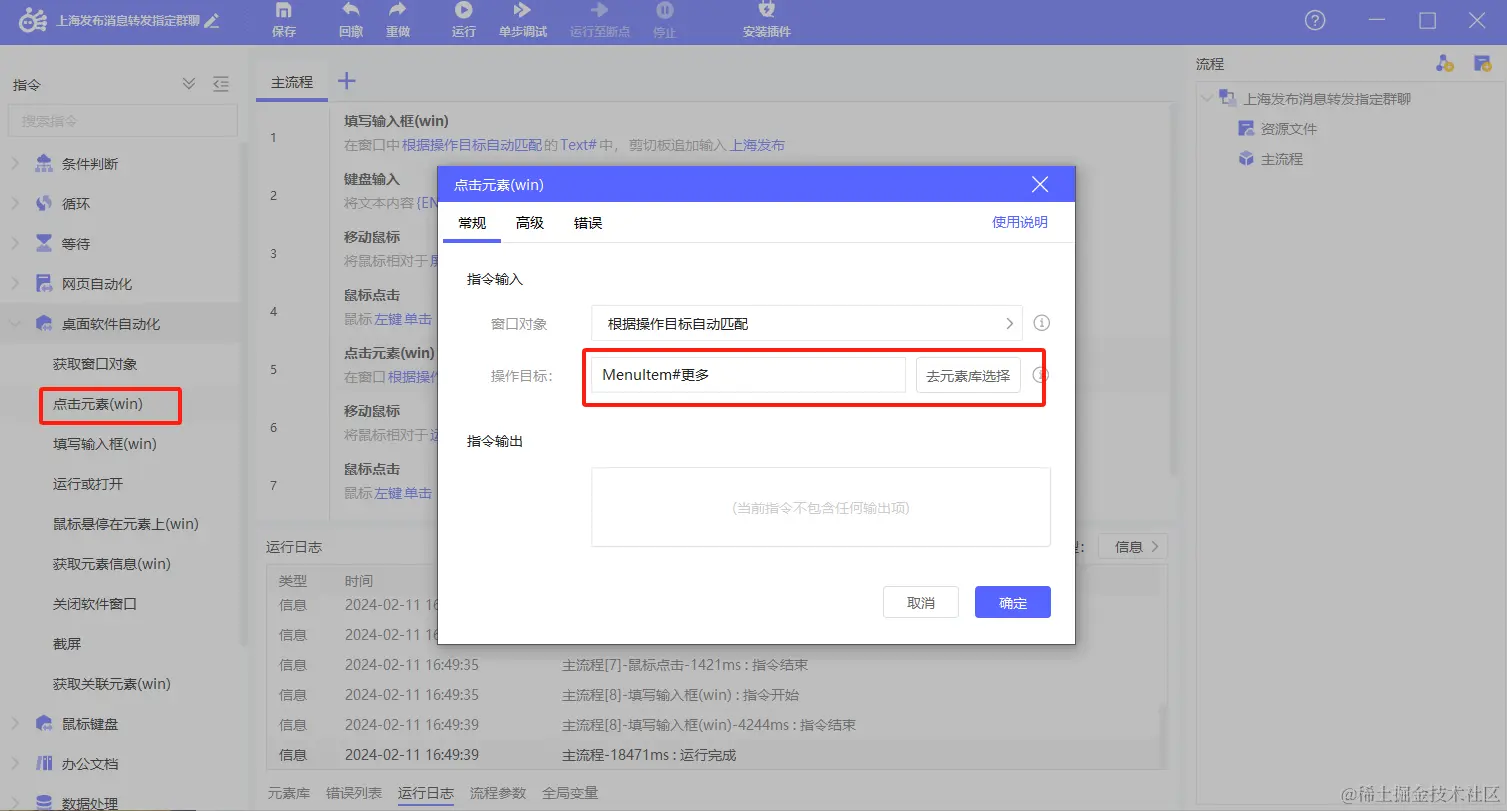Collapse the 指令 panel with the sidebar-fold icon
This screenshot has height=811, width=1507.
pos(222,85)
